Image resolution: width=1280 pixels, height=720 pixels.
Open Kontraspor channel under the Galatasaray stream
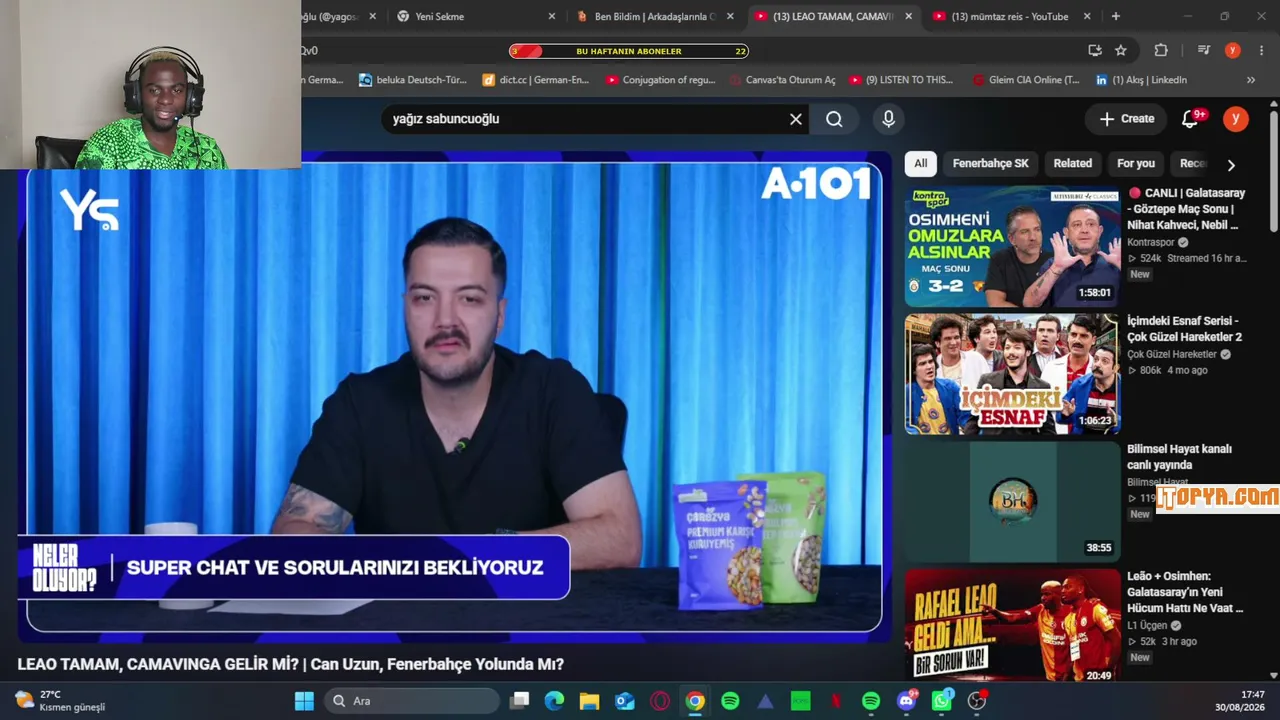click(x=1150, y=242)
